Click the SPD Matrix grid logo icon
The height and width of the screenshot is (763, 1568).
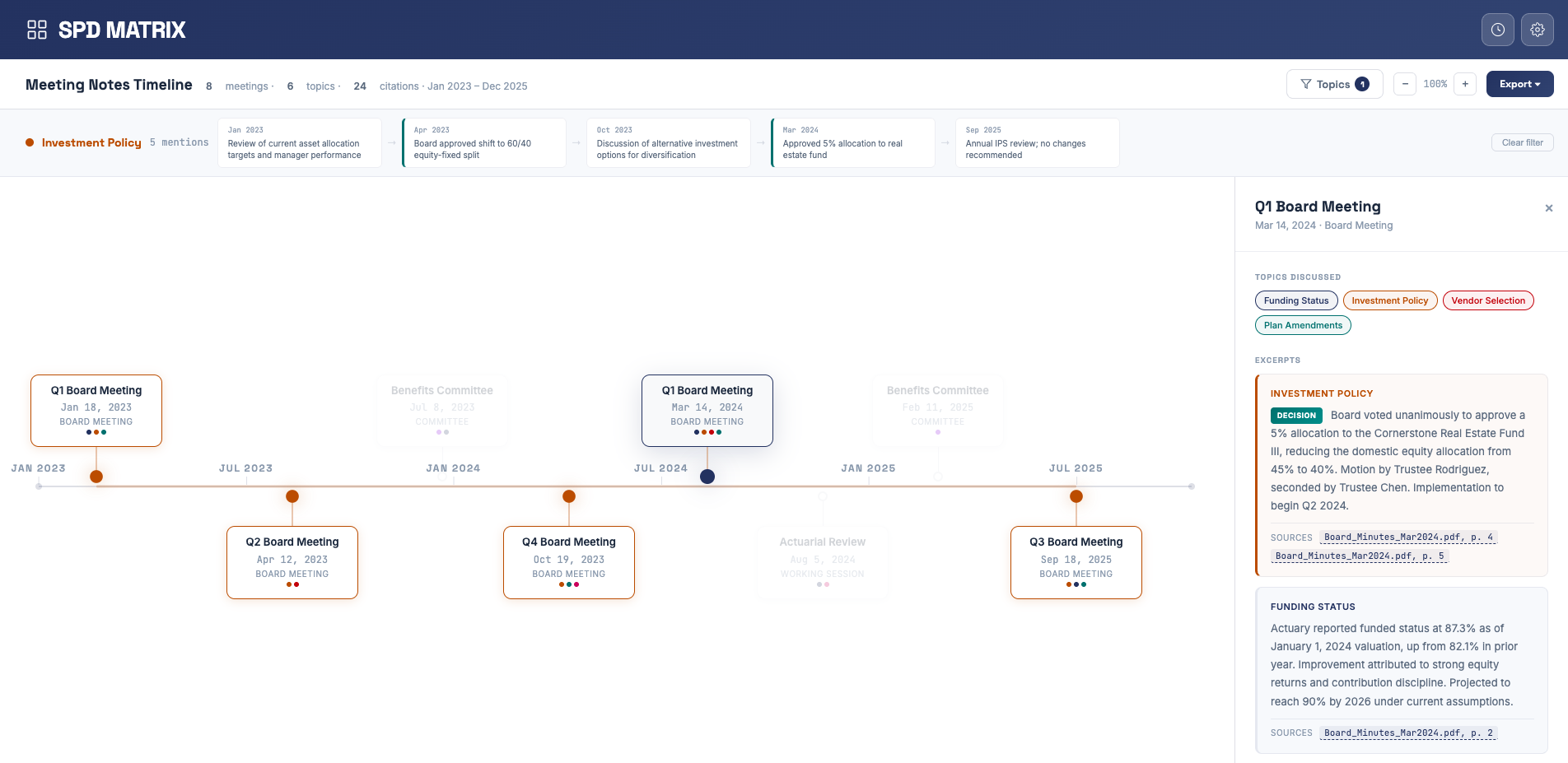(35, 30)
